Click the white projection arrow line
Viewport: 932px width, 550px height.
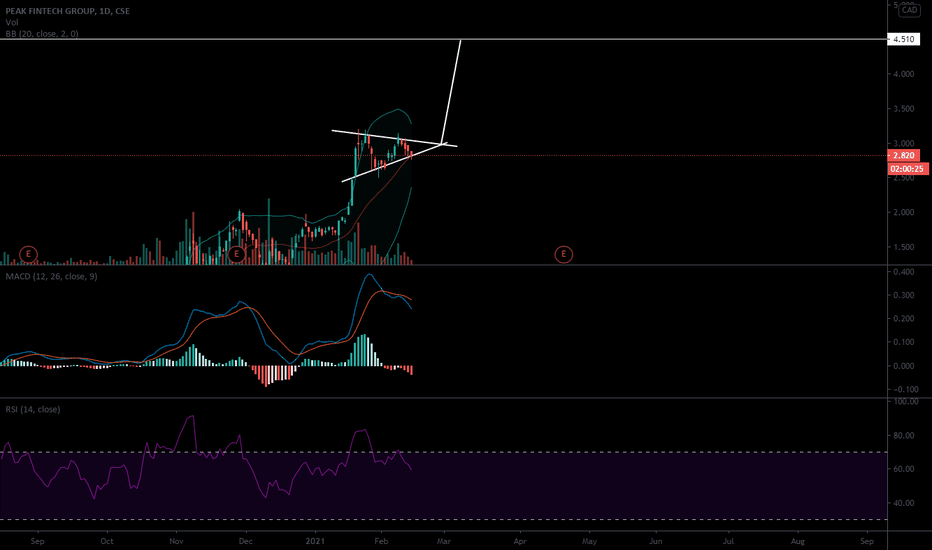pyautogui.click(x=451, y=92)
